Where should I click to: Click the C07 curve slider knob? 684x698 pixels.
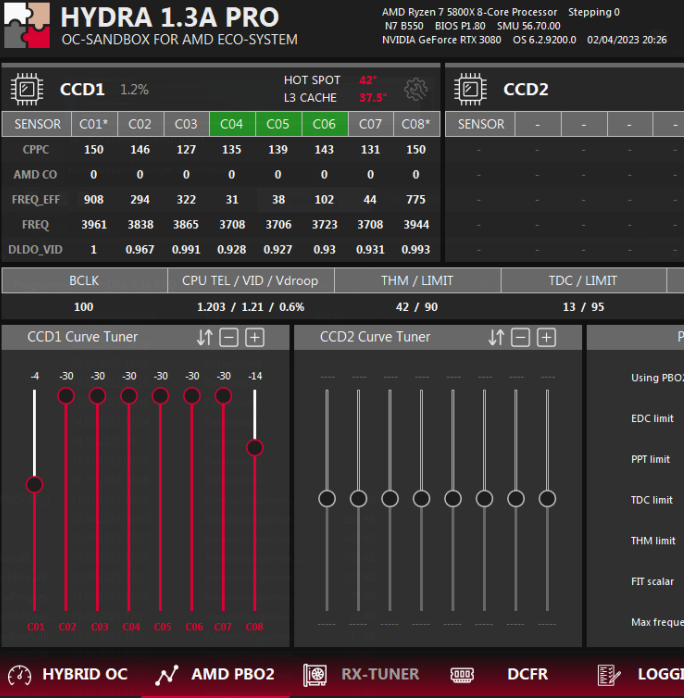tap(223, 396)
